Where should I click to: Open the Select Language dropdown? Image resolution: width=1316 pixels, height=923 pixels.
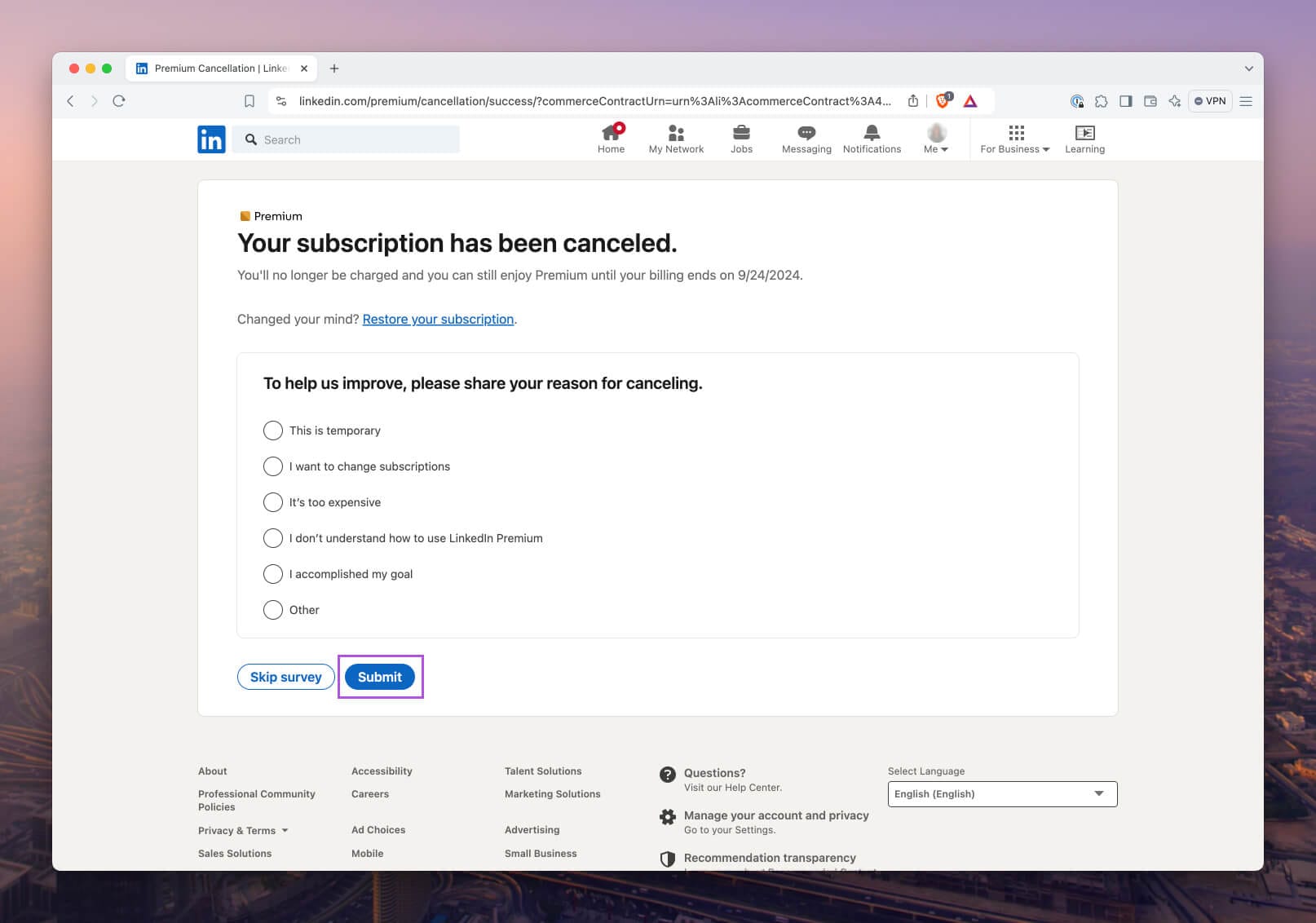[1002, 794]
